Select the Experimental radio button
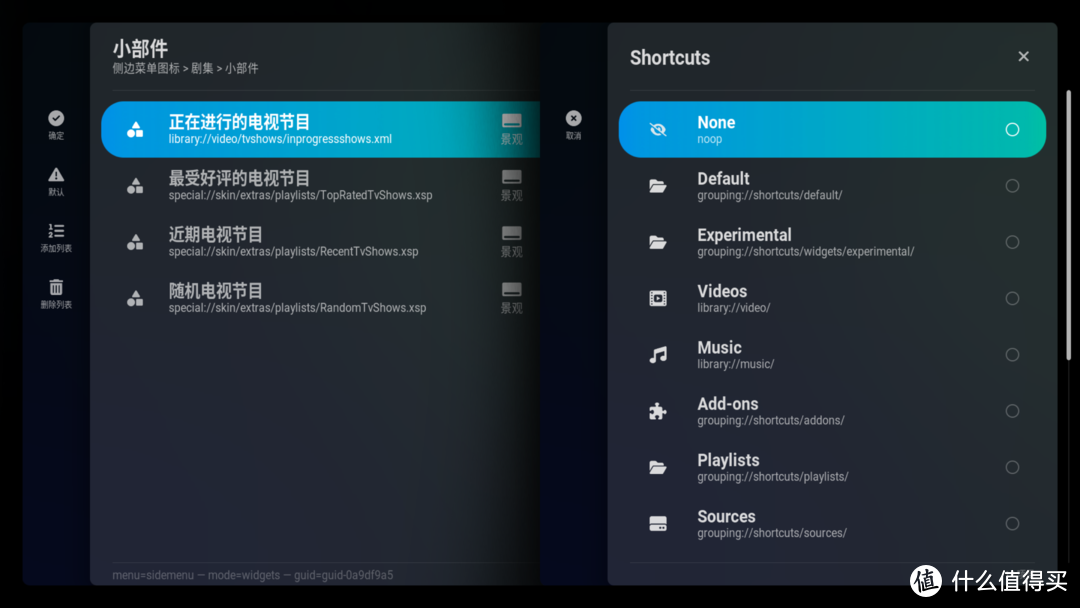Image resolution: width=1080 pixels, height=608 pixels. coord(1012,242)
